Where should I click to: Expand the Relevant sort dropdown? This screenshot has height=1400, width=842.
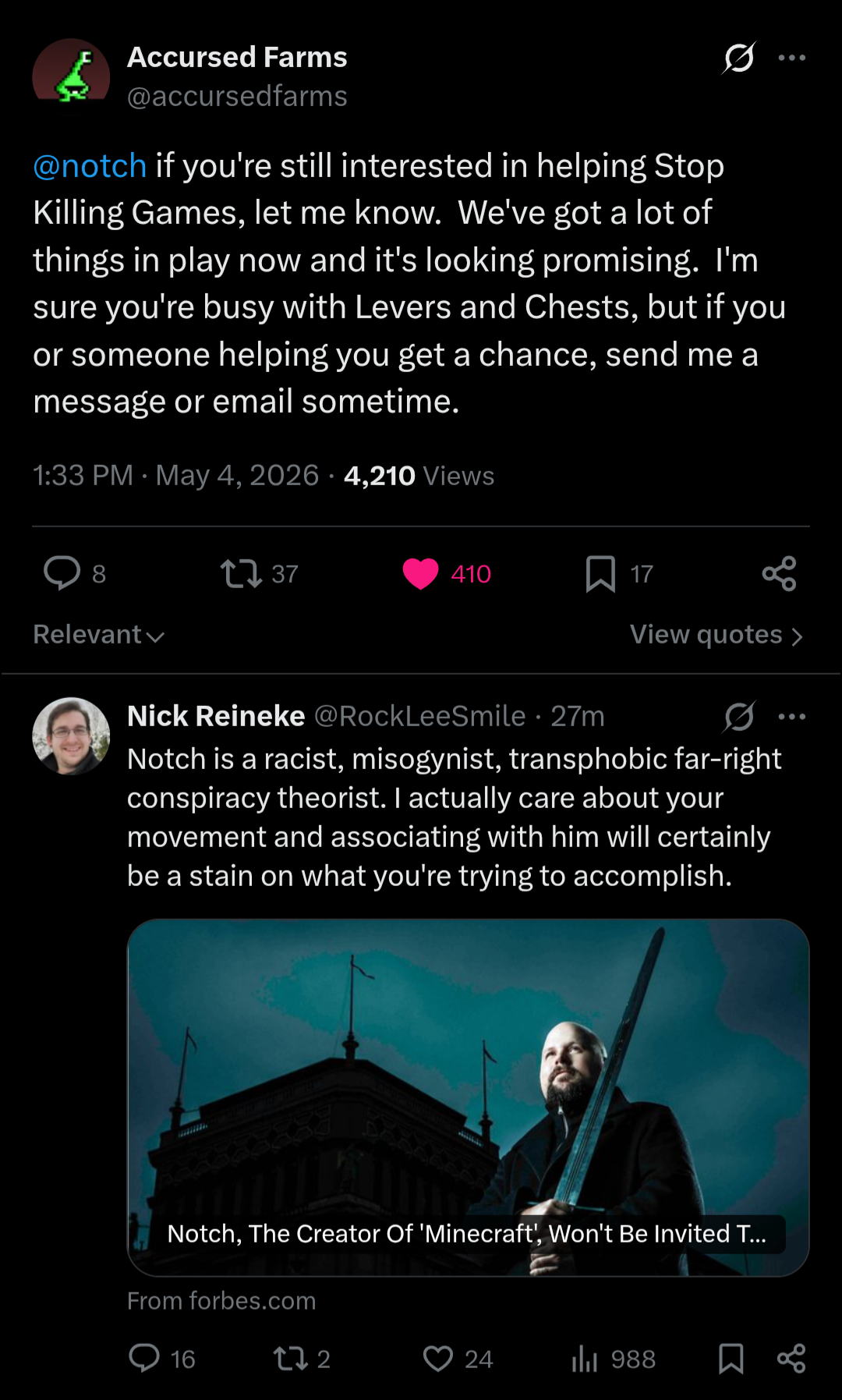click(99, 635)
